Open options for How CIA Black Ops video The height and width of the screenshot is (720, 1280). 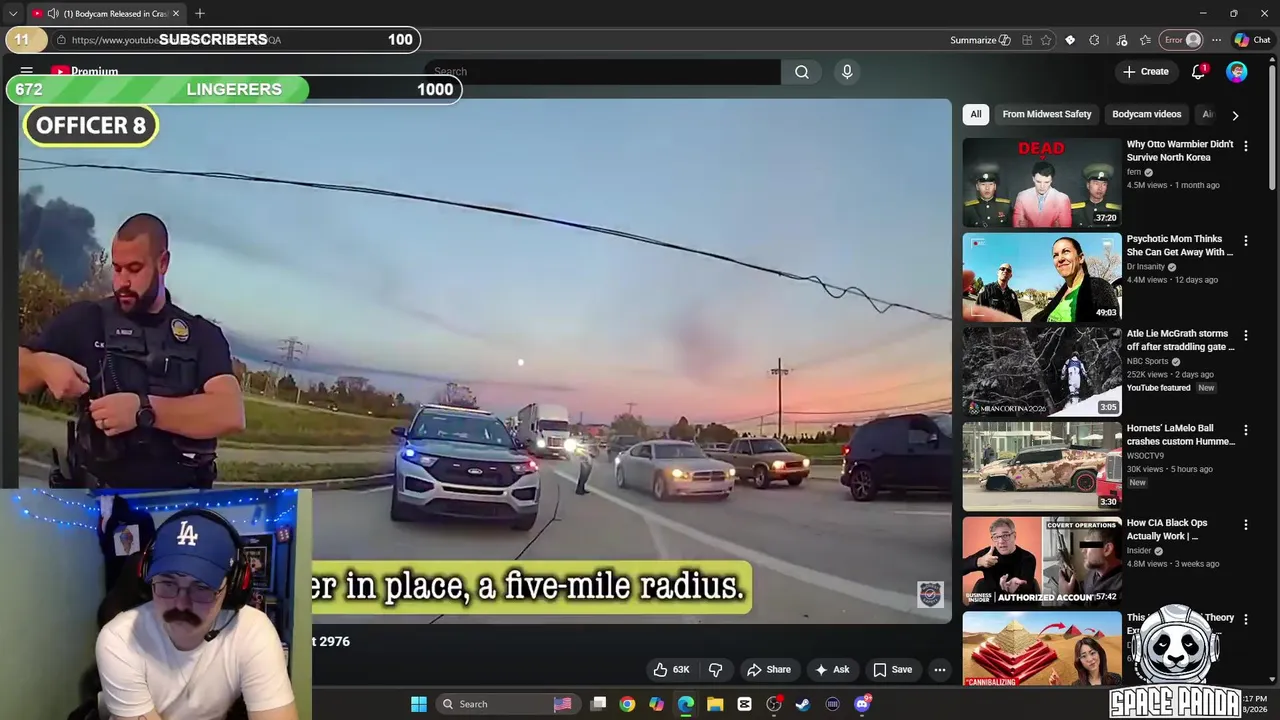pyautogui.click(x=1246, y=525)
